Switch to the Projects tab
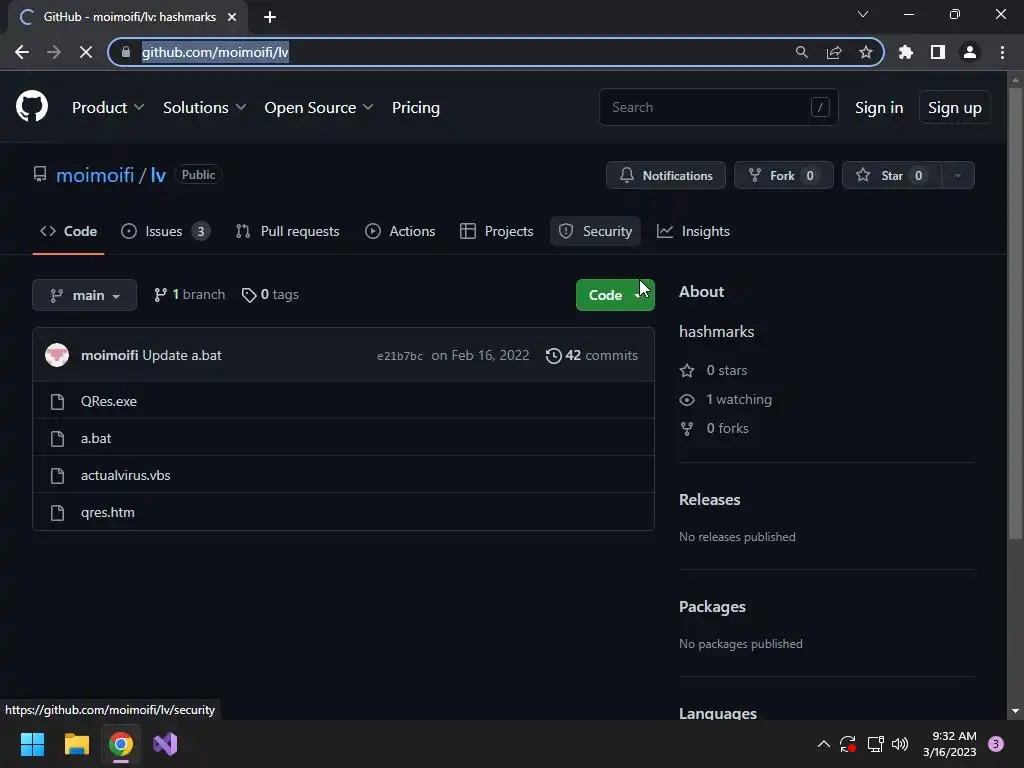This screenshot has width=1024, height=768. [496, 231]
